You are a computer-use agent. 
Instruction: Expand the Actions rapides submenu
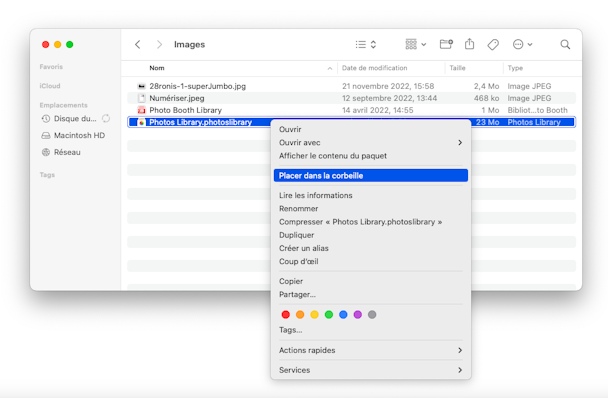tap(371, 350)
